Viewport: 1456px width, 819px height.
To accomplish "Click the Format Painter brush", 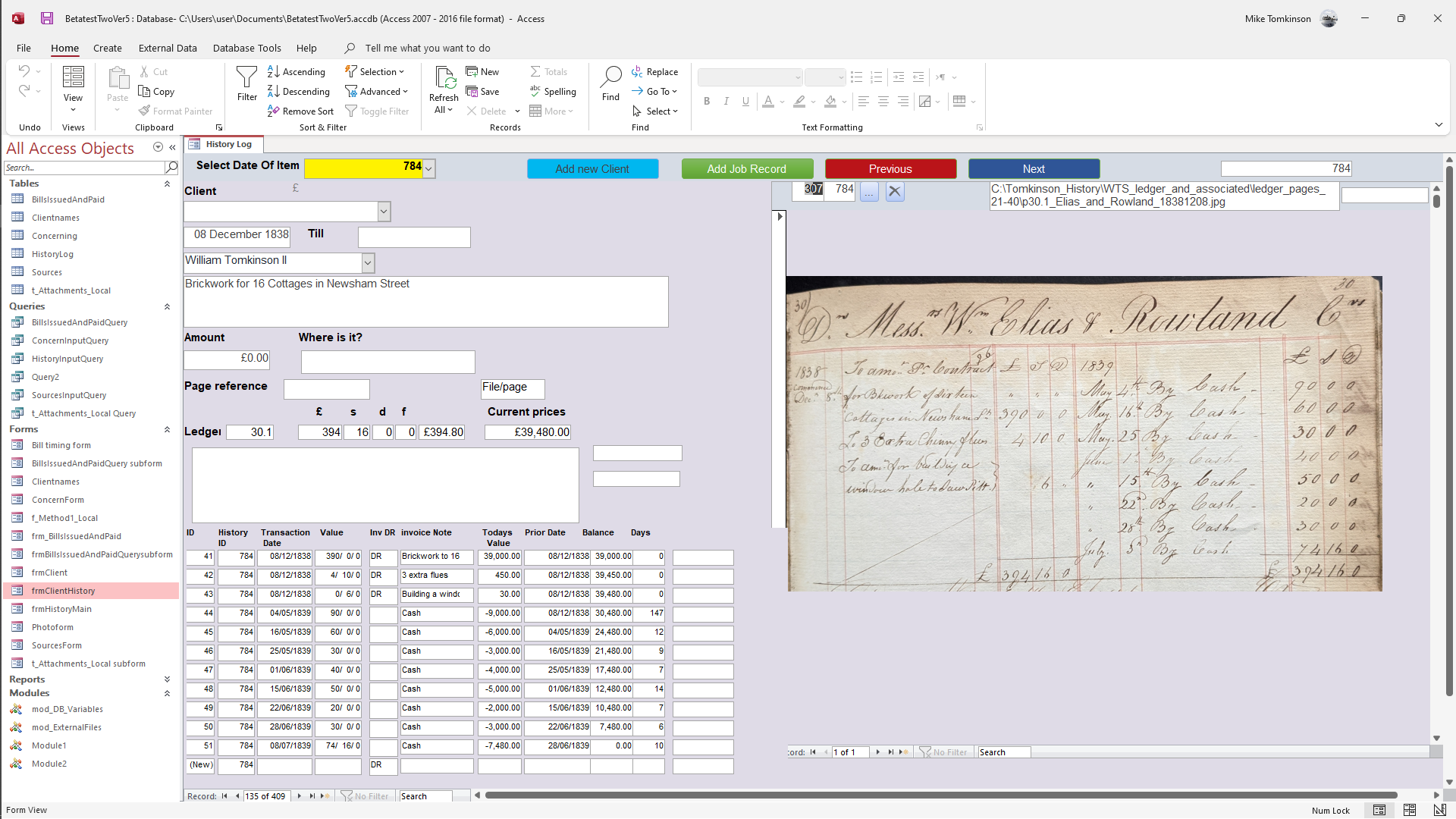I will point(145,111).
